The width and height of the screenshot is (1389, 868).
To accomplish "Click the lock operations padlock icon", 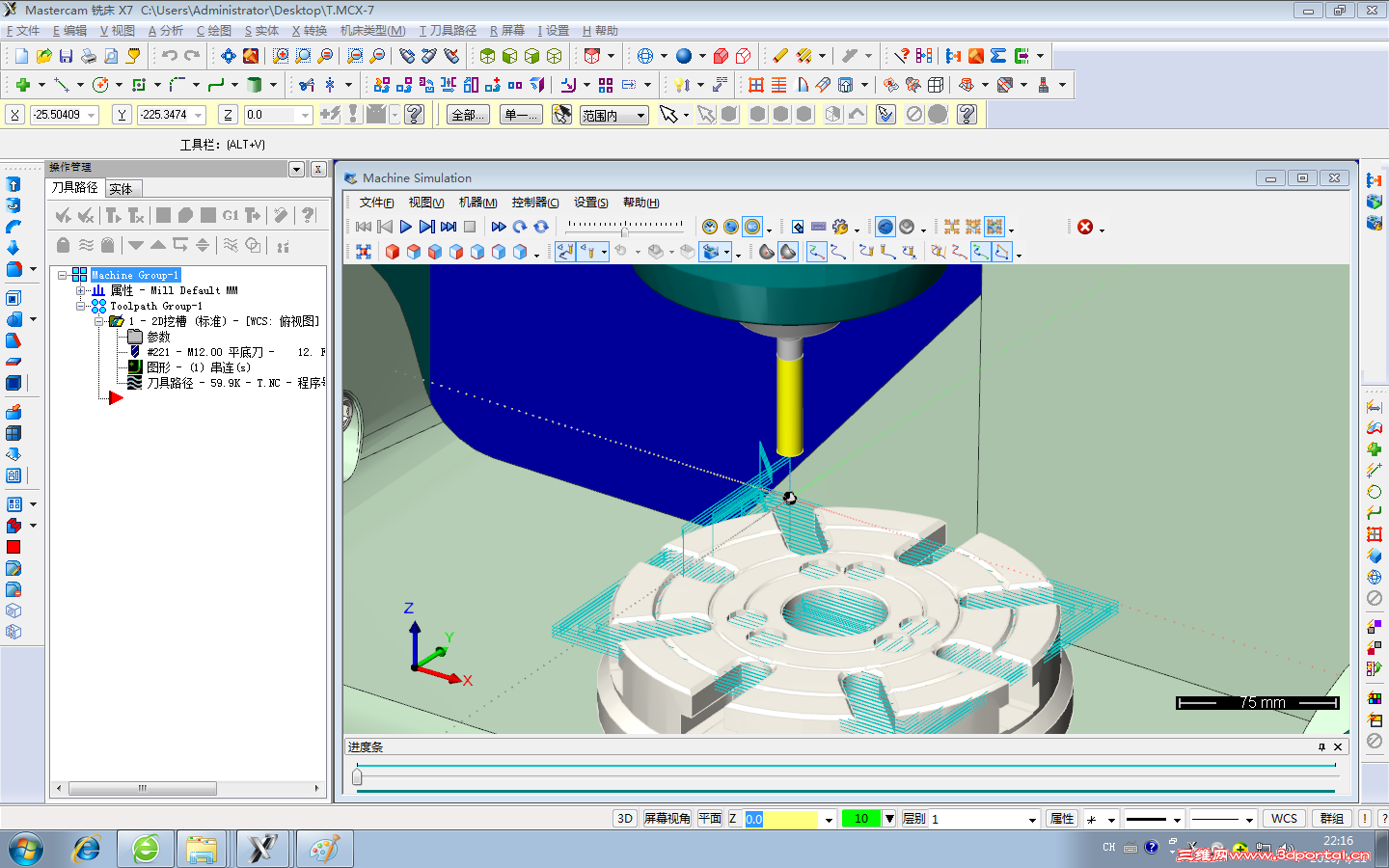I will (64, 245).
